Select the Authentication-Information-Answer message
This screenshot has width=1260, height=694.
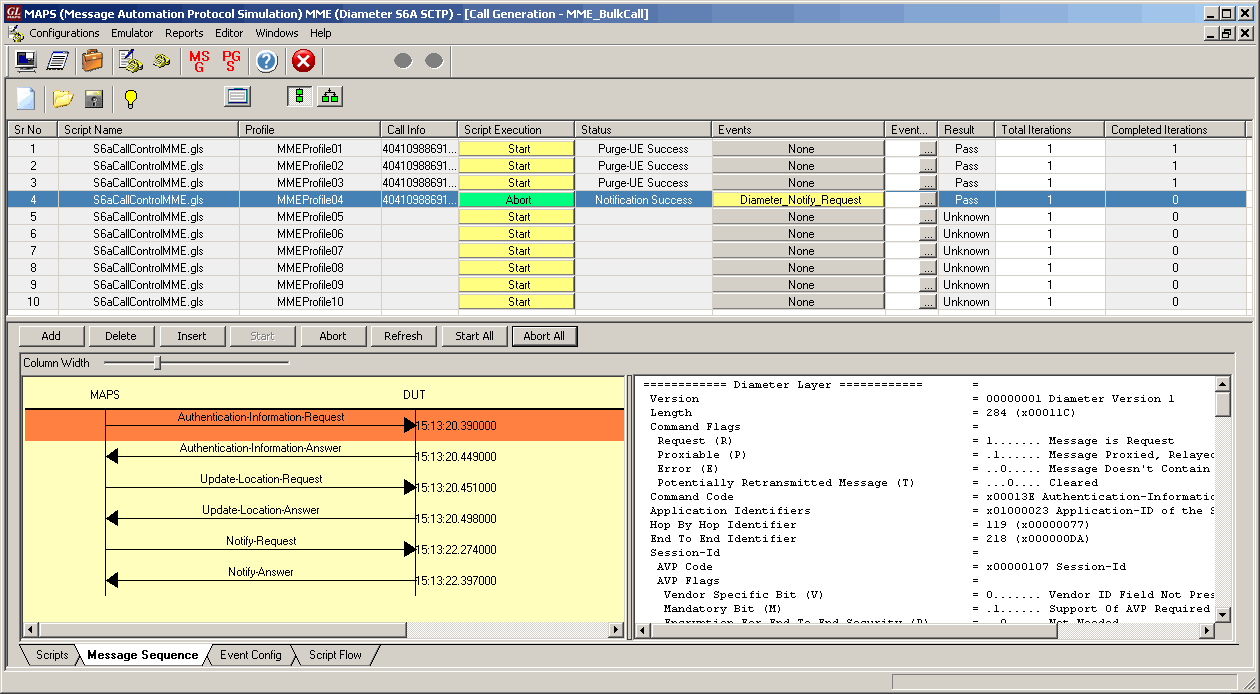[261, 448]
